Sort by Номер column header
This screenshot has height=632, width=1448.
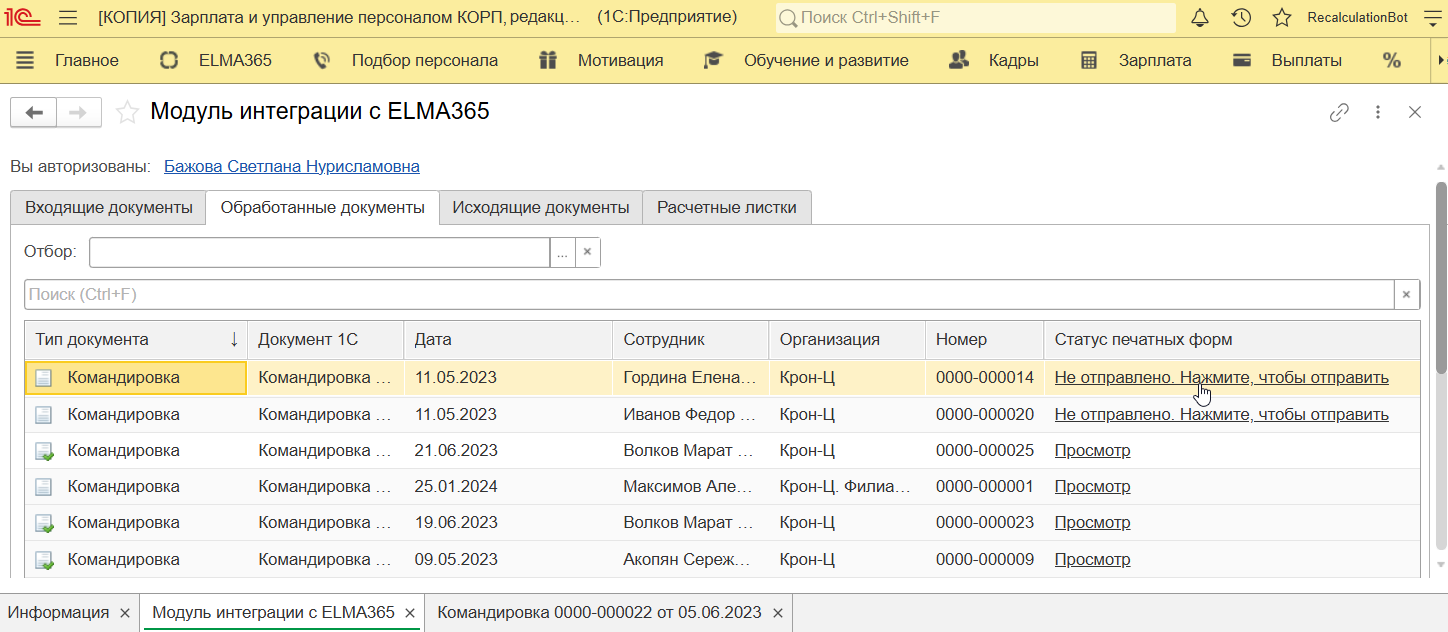pos(985,339)
